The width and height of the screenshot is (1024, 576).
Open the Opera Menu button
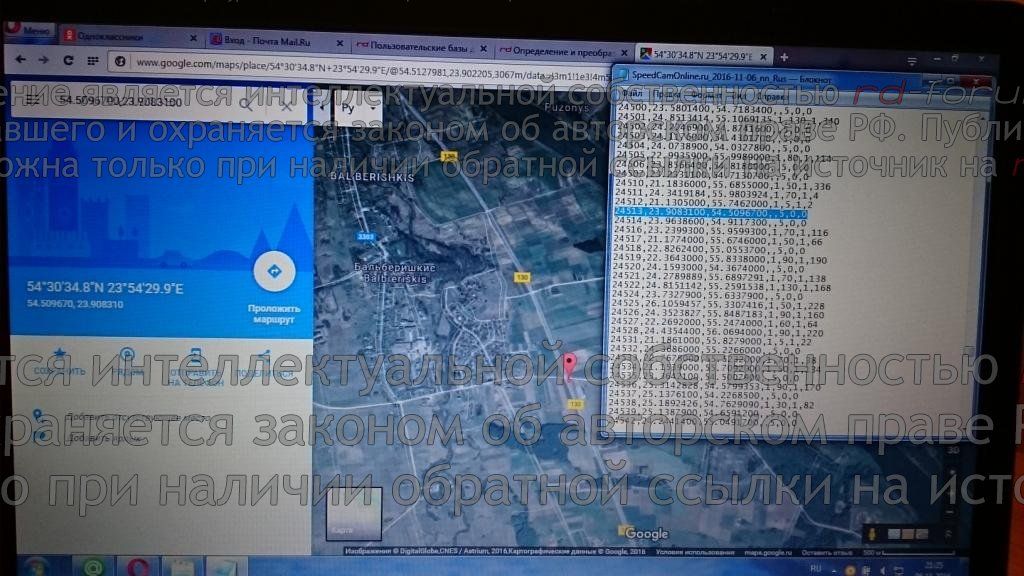tap(29, 31)
